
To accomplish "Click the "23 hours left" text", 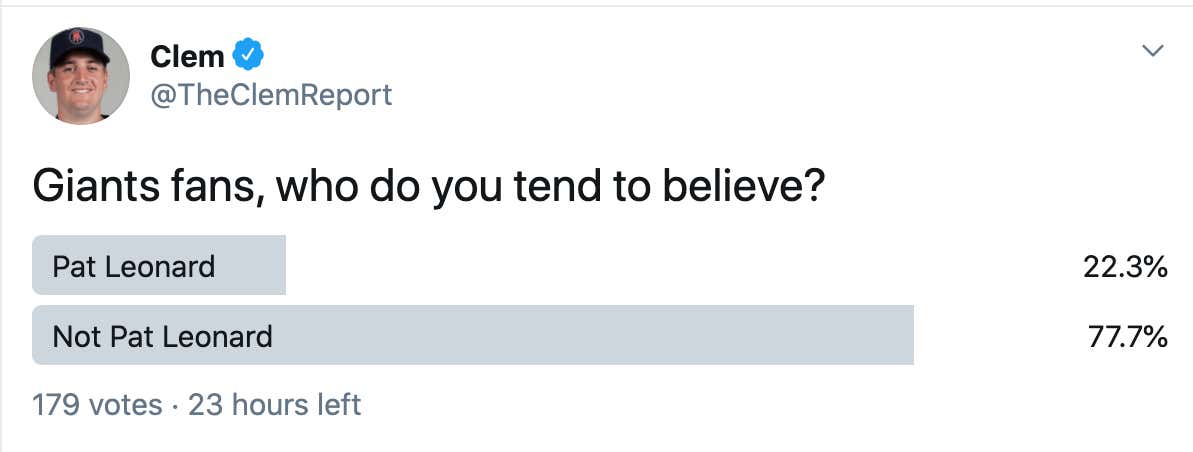I will 274,405.
